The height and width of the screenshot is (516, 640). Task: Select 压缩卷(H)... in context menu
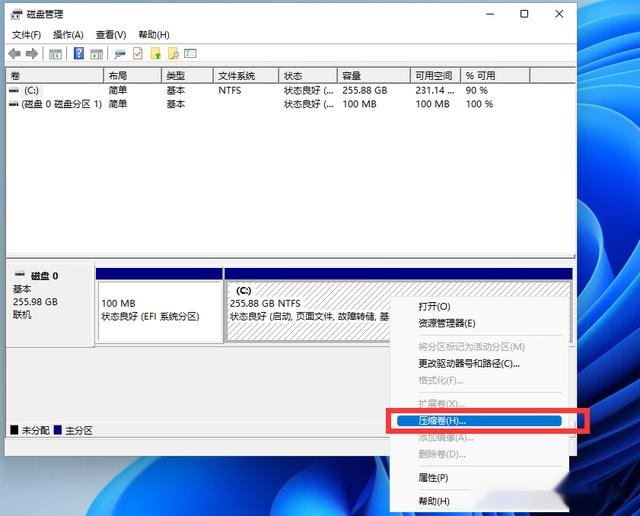(x=480, y=421)
